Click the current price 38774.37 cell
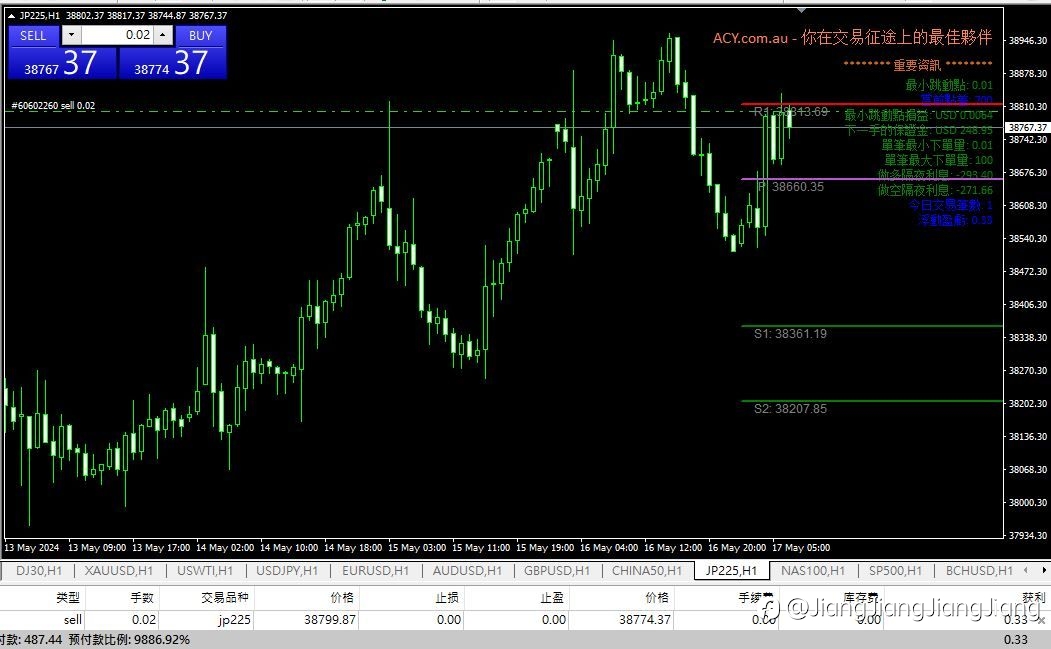 621,620
